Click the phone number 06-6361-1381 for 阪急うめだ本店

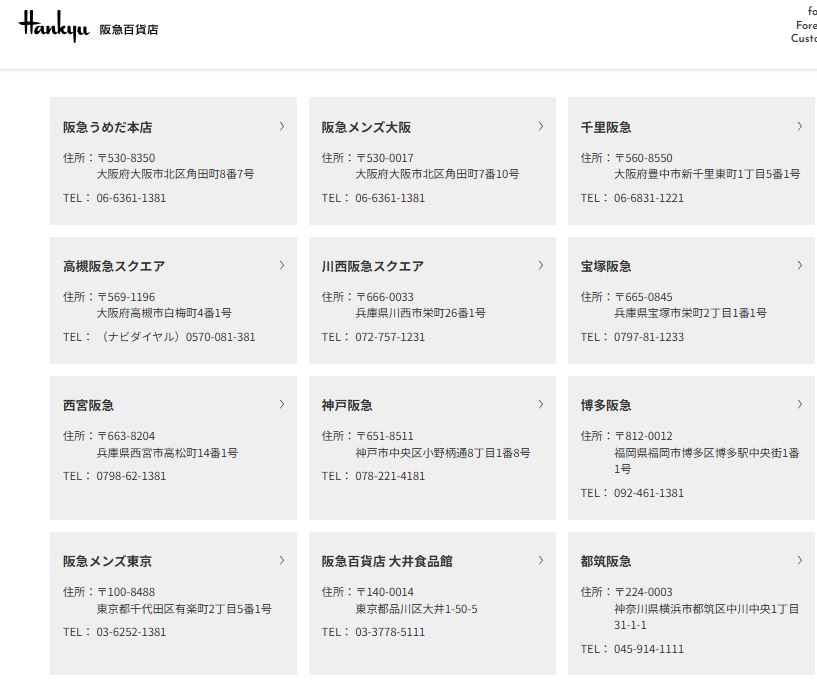pos(131,198)
